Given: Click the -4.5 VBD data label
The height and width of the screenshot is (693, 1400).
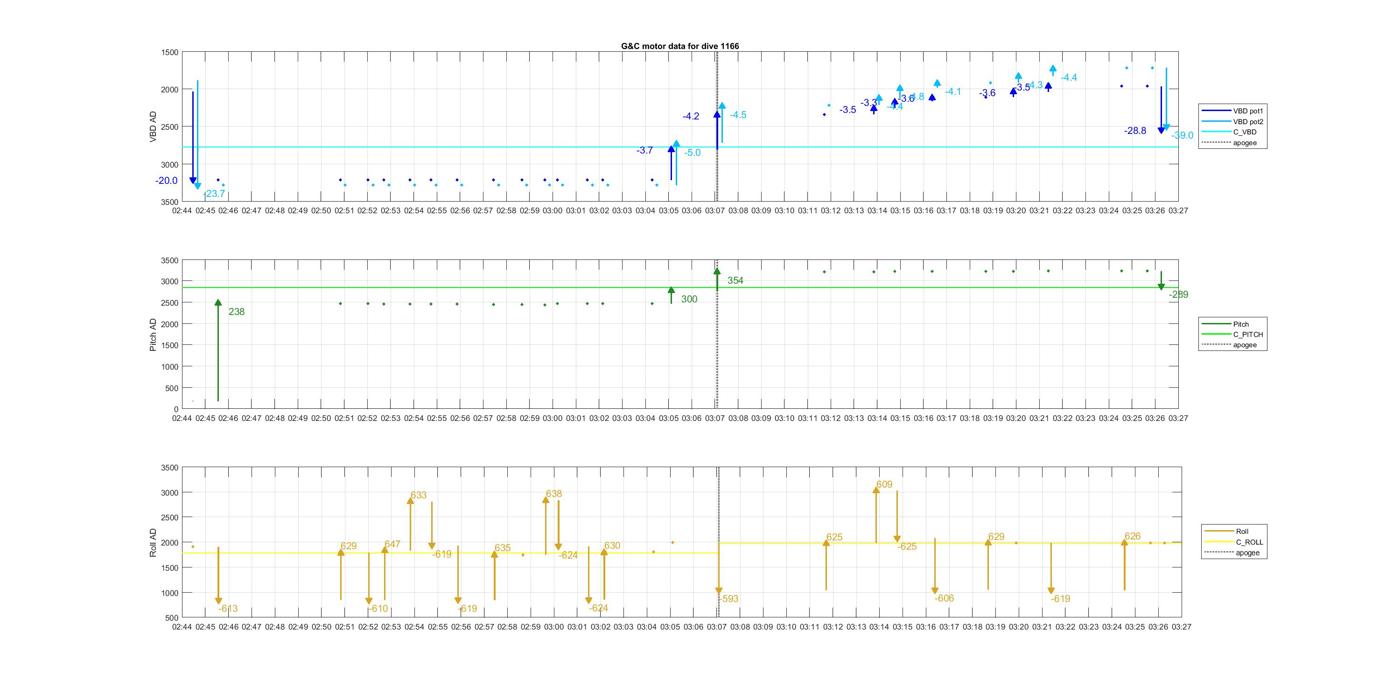Looking at the screenshot, I should (x=738, y=115).
